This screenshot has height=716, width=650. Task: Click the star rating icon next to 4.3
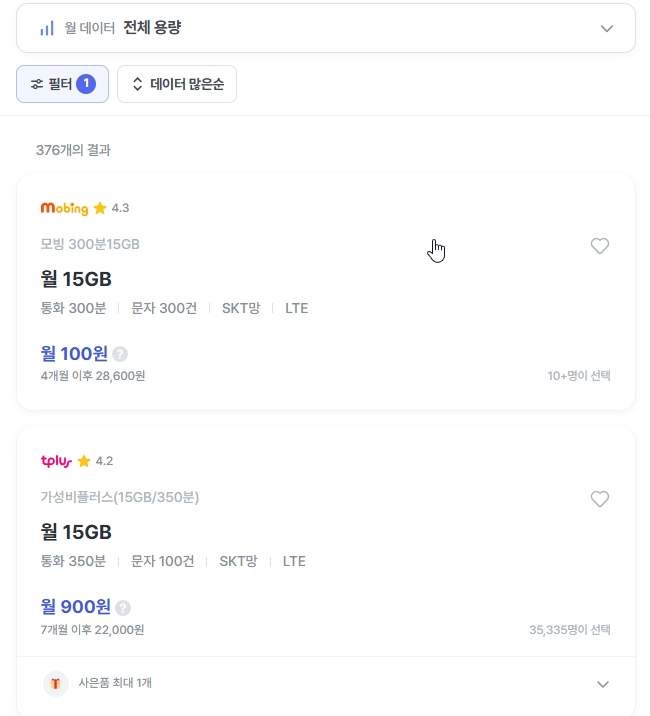100,208
